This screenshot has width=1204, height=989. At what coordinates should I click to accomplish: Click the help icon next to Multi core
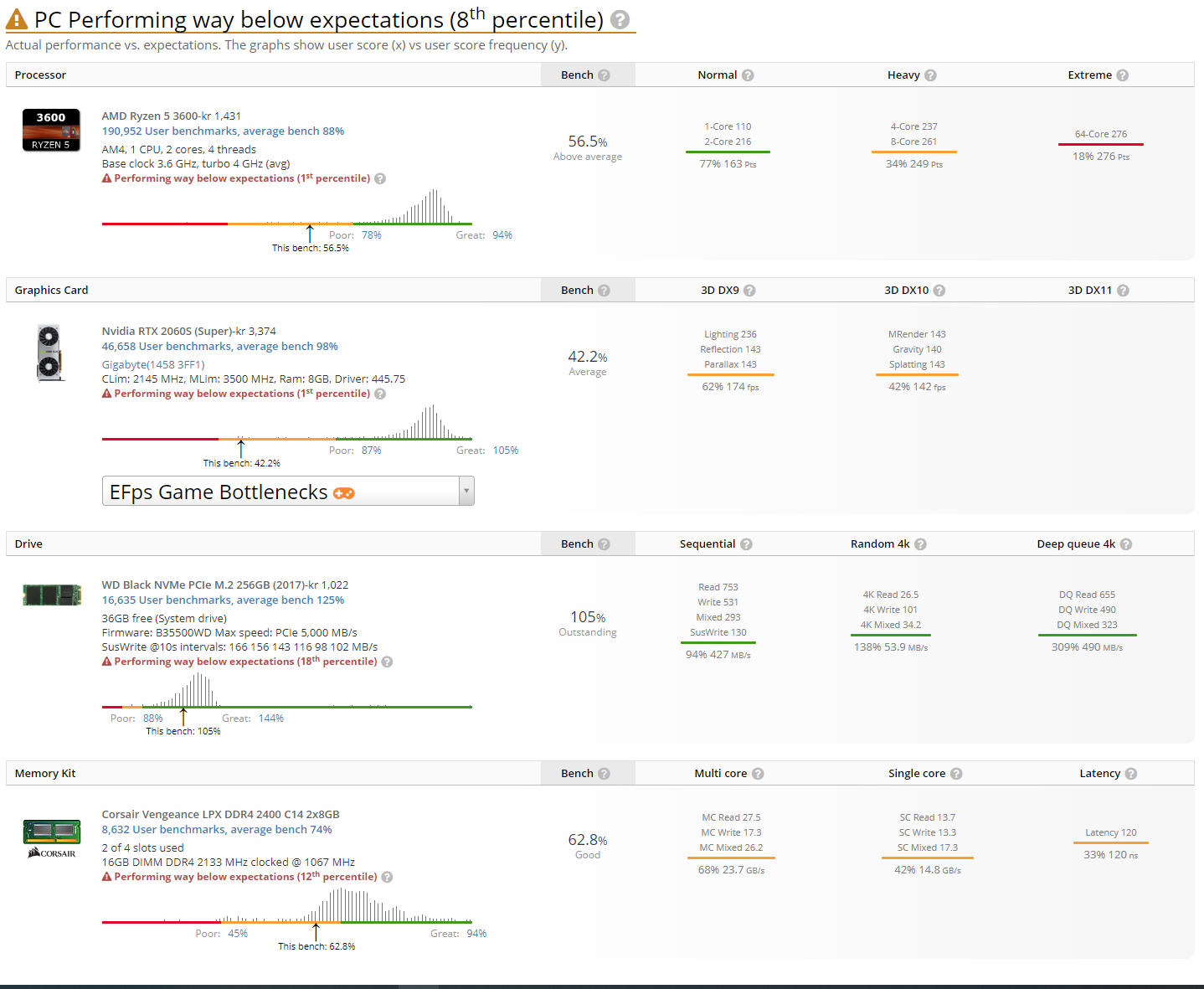(758, 774)
